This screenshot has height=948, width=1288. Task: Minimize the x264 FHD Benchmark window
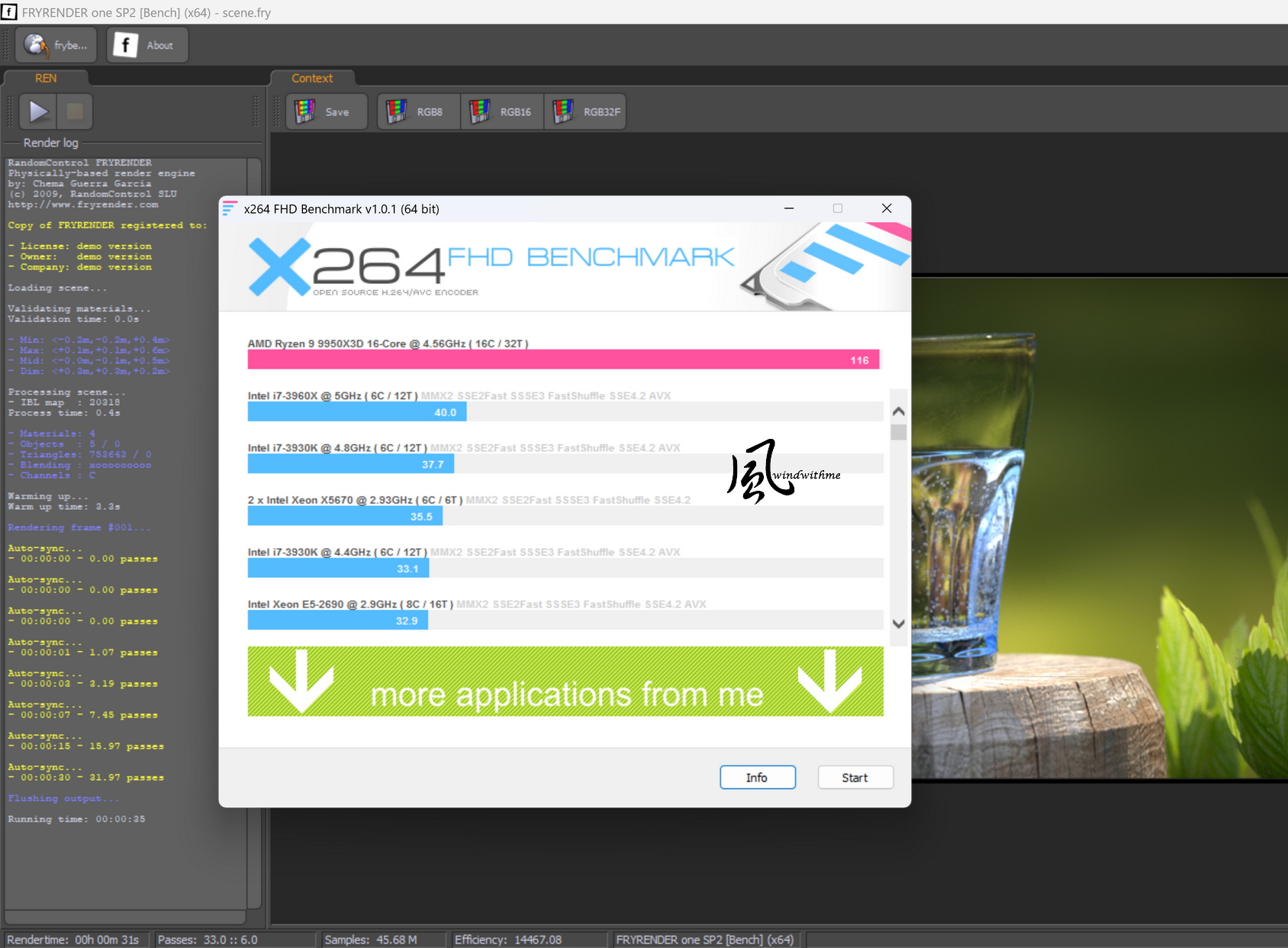[x=789, y=208]
